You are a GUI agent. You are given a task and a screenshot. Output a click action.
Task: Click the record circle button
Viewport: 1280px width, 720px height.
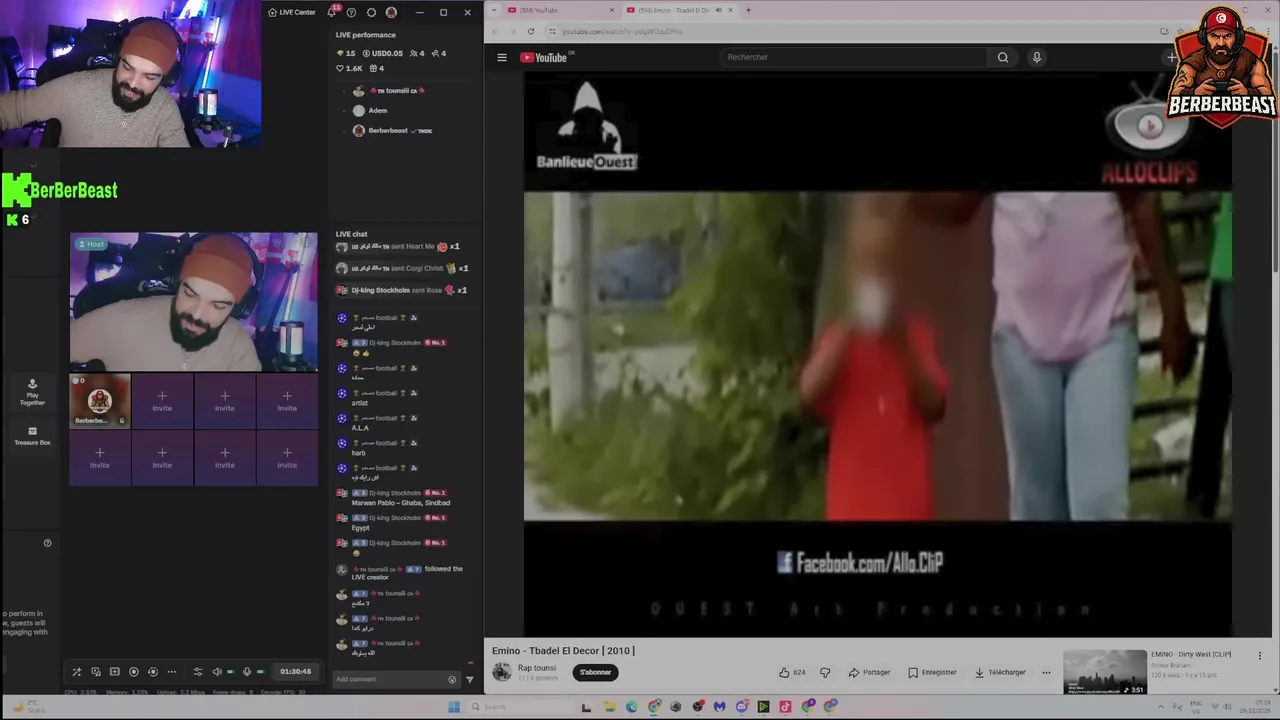pos(133,672)
